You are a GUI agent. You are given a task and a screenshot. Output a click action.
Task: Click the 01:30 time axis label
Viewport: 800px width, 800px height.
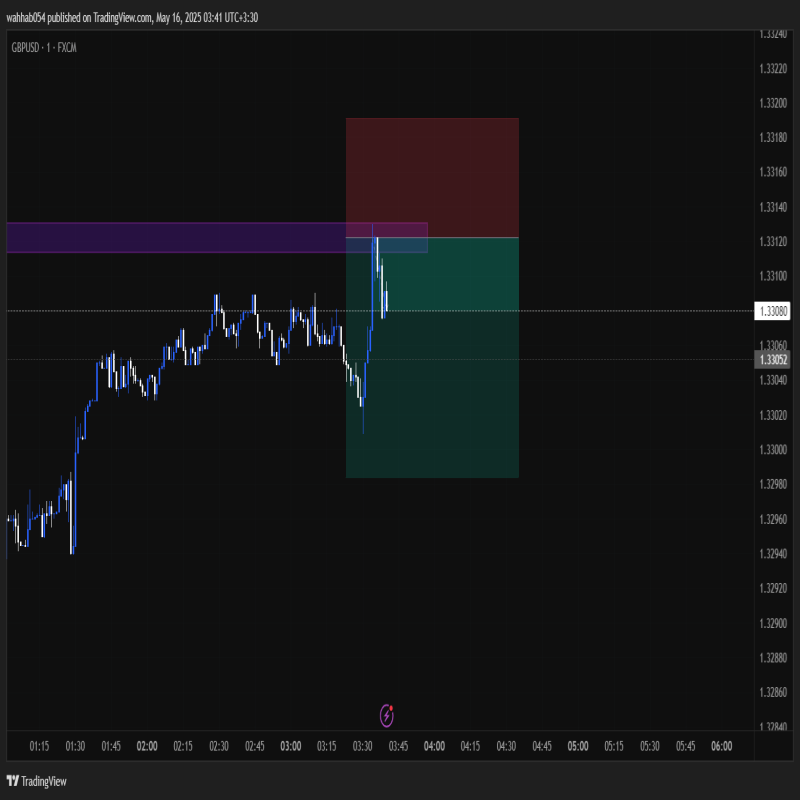point(75,746)
